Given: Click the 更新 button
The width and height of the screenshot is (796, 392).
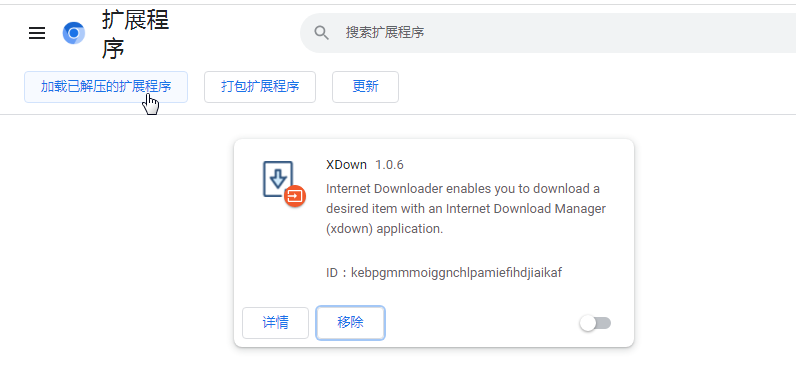Looking at the screenshot, I should point(366,87).
